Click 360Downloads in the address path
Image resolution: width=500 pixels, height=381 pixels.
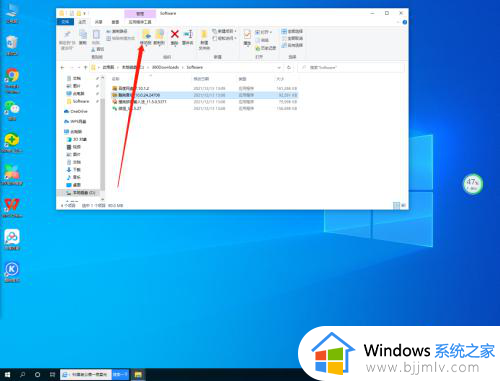(x=166, y=67)
